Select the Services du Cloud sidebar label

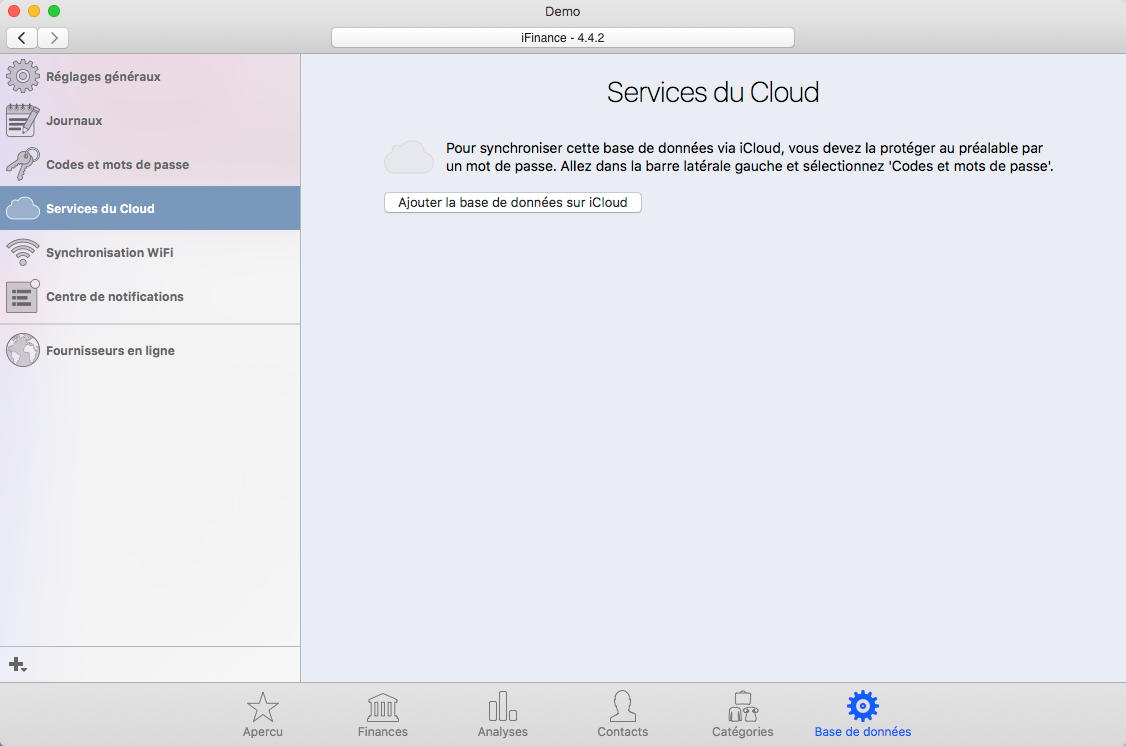tap(101, 208)
